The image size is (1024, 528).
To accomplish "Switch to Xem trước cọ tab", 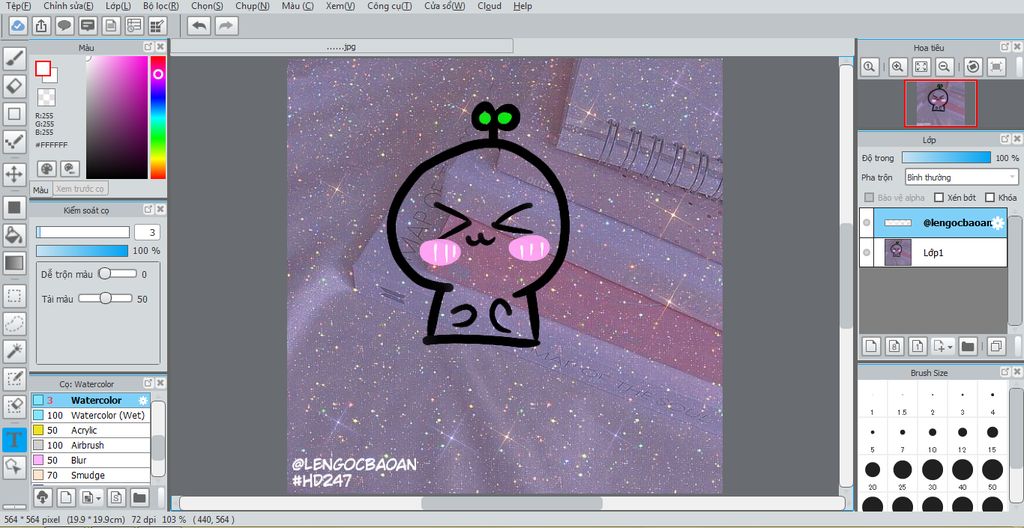I will point(80,189).
